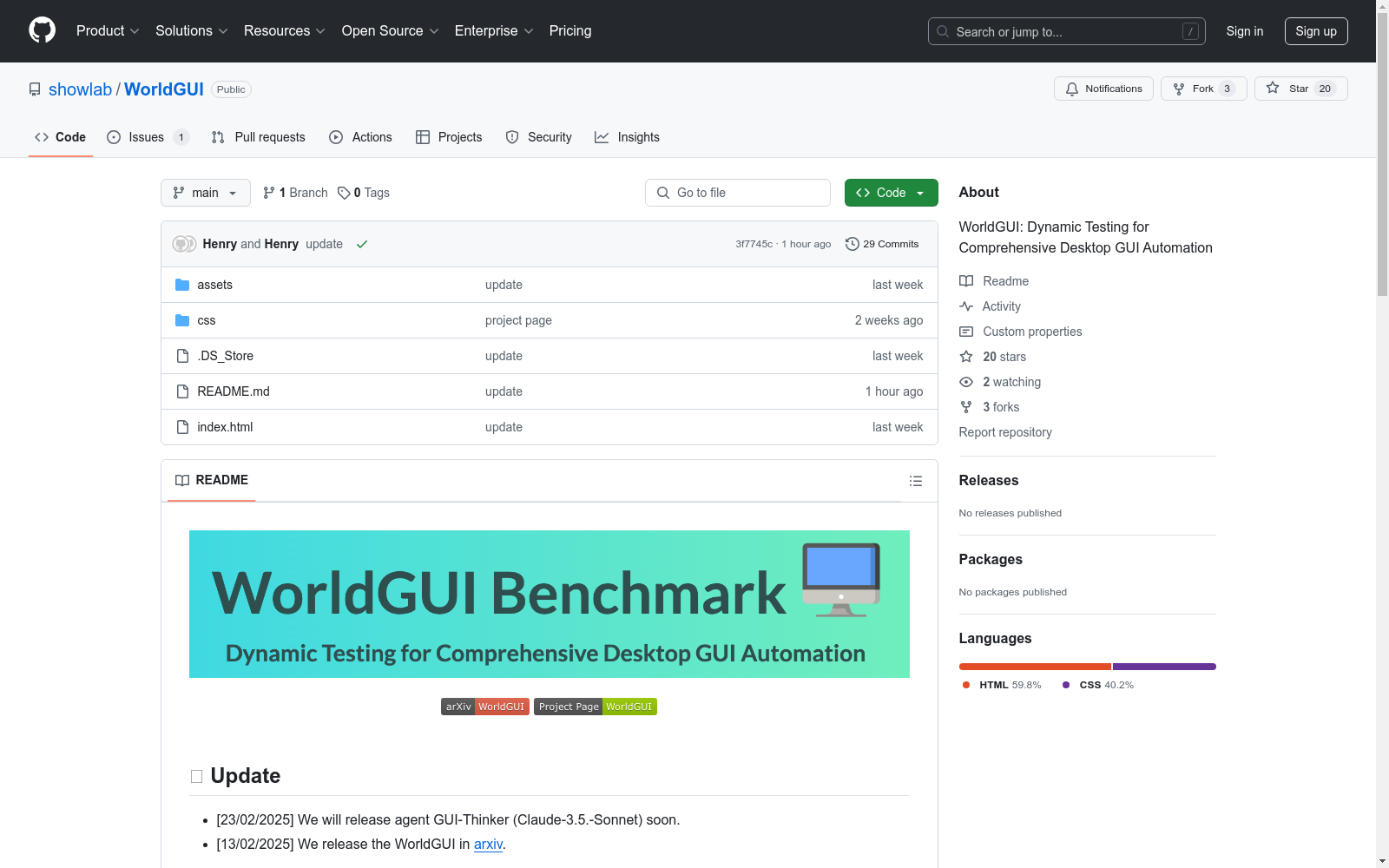Click the orange HTML language dot
The height and width of the screenshot is (868, 1389).
coord(966,685)
